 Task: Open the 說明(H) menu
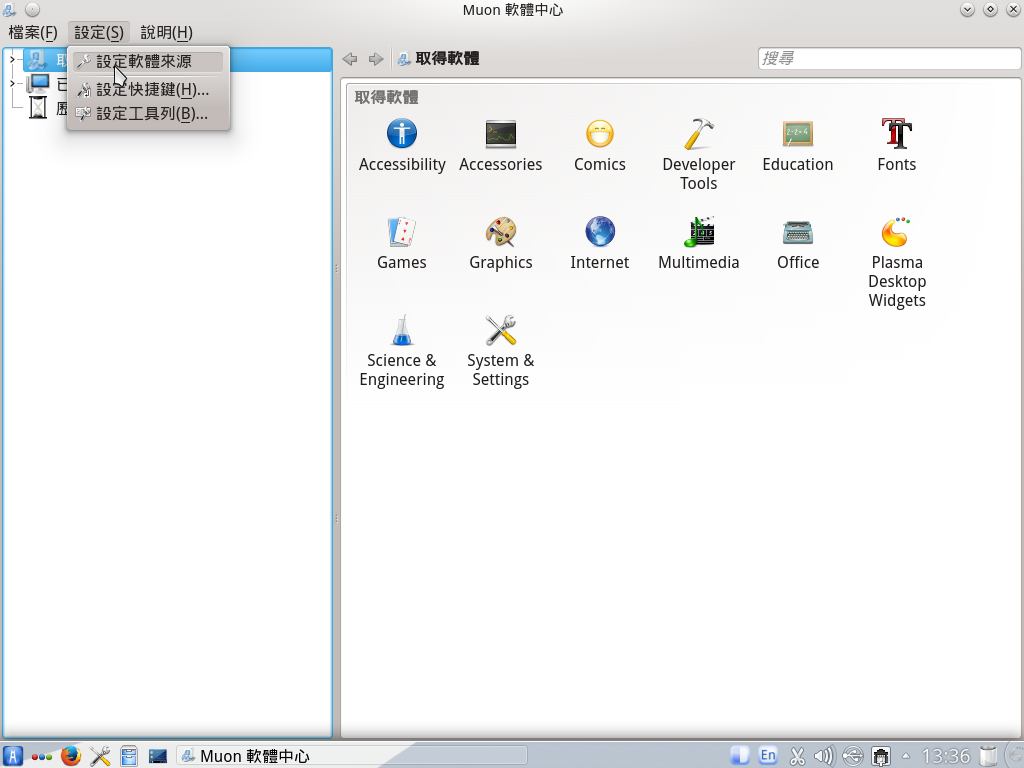(x=166, y=33)
